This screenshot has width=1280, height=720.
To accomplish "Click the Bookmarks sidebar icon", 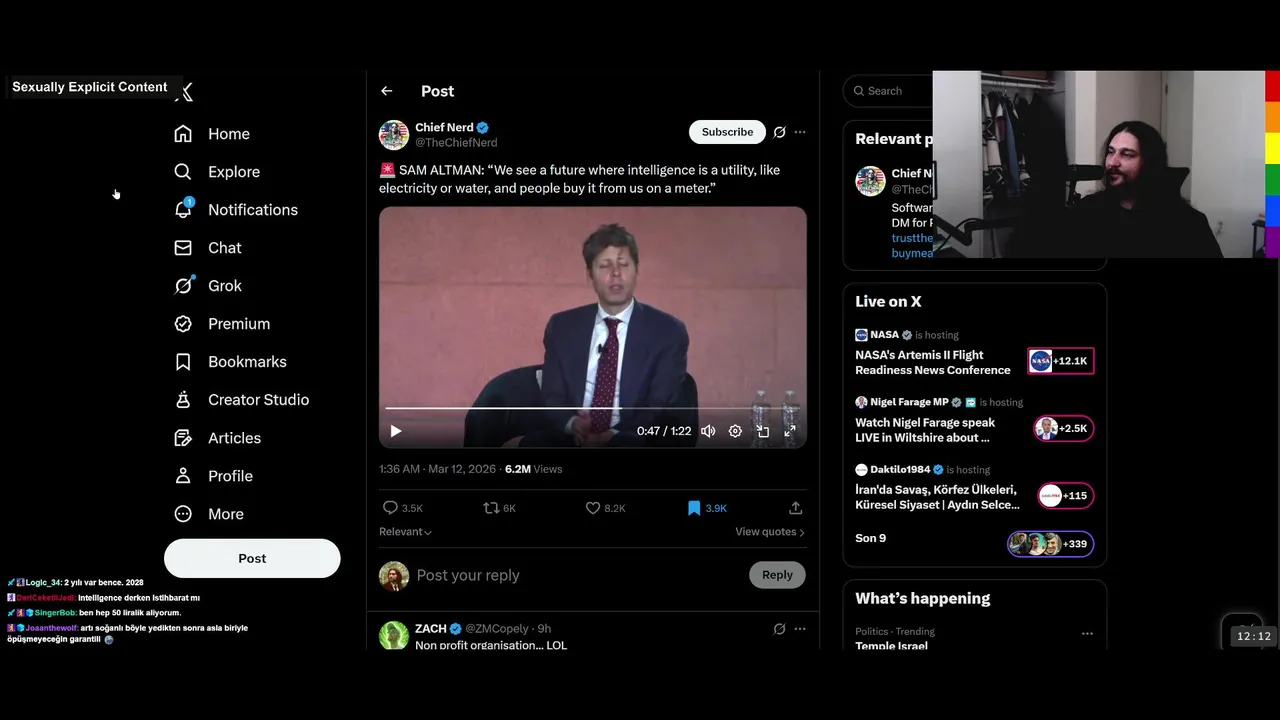I will pos(183,362).
